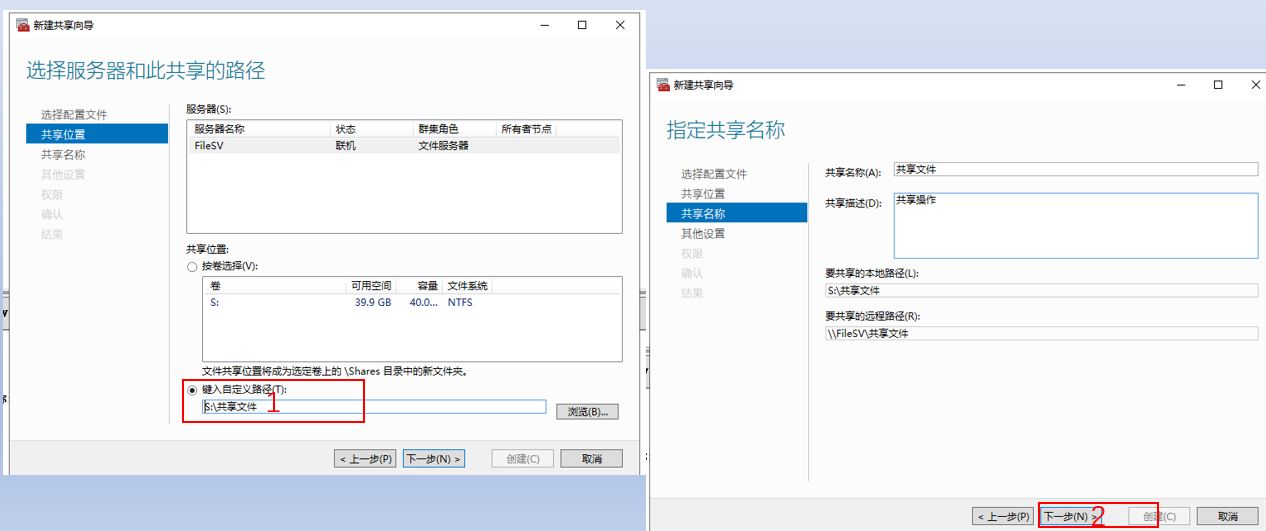Click the wizard icon in right window title bar

(x=662, y=85)
